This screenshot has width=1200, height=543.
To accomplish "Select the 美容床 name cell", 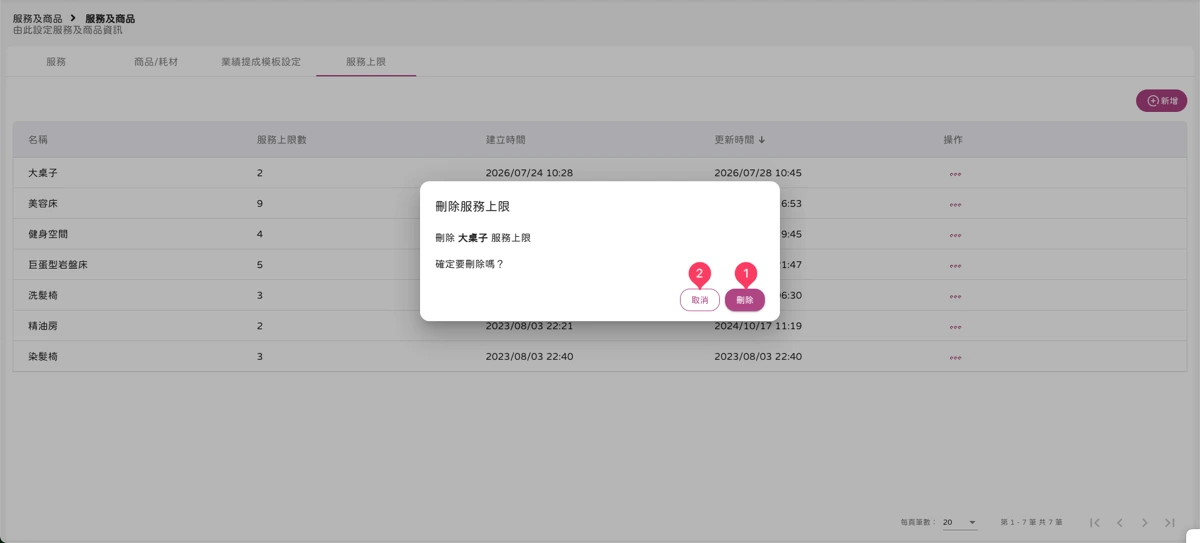I will 43,203.
